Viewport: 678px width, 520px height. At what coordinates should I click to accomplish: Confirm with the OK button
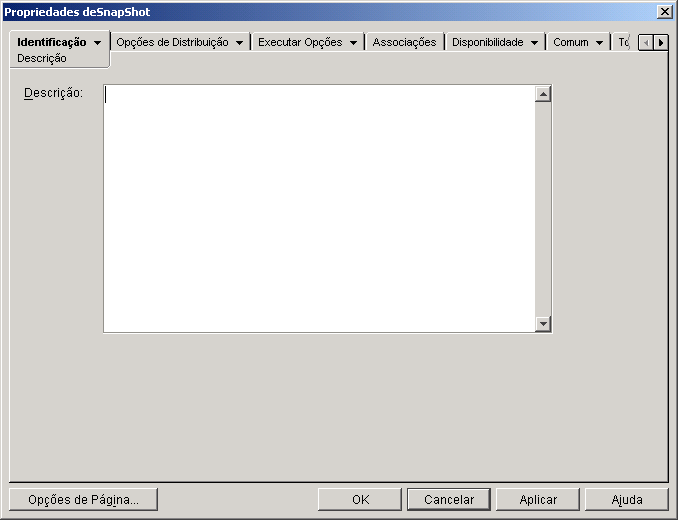pyautogui.click(x=360, y=500)
